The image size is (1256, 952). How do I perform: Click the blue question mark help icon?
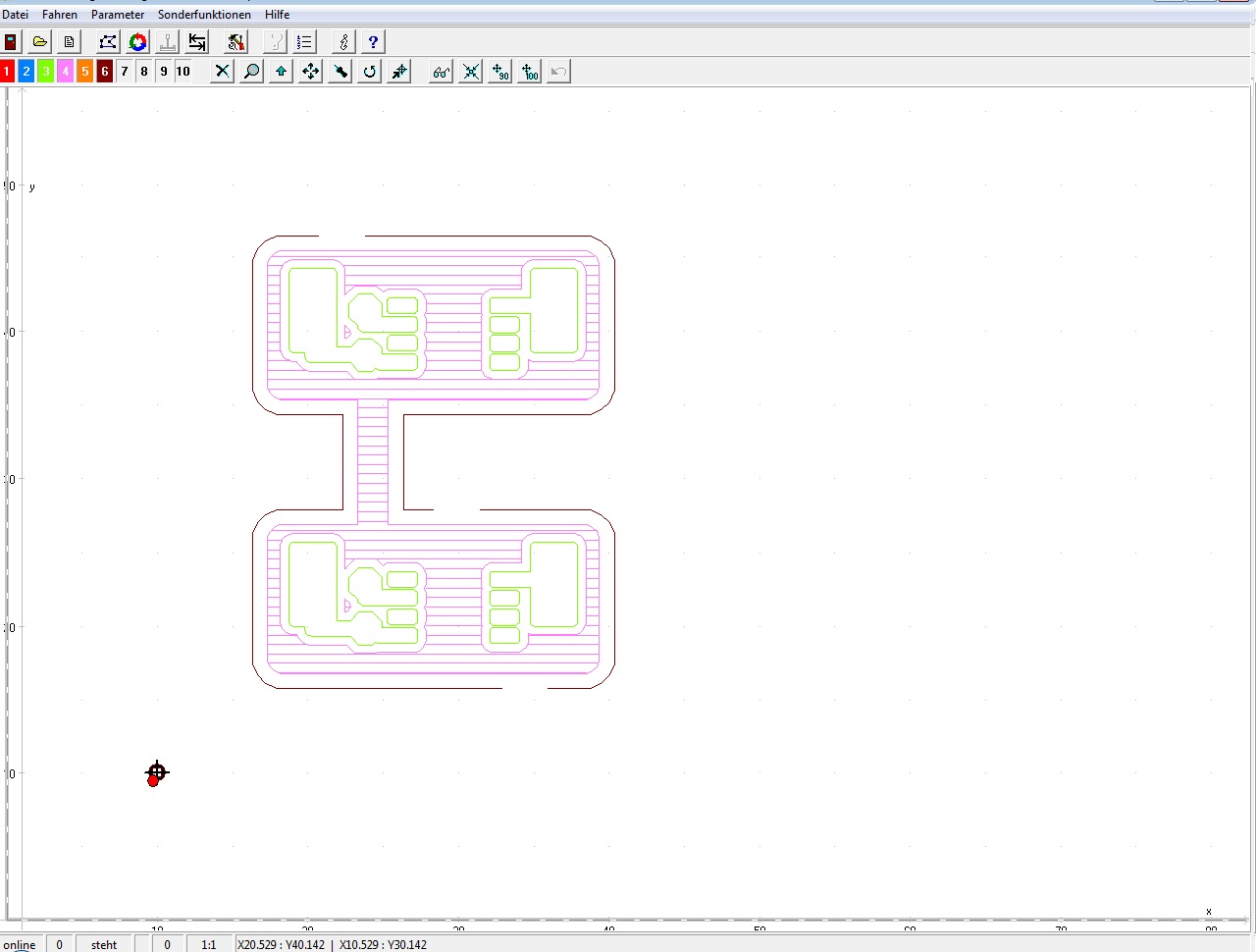pos(373,42)
